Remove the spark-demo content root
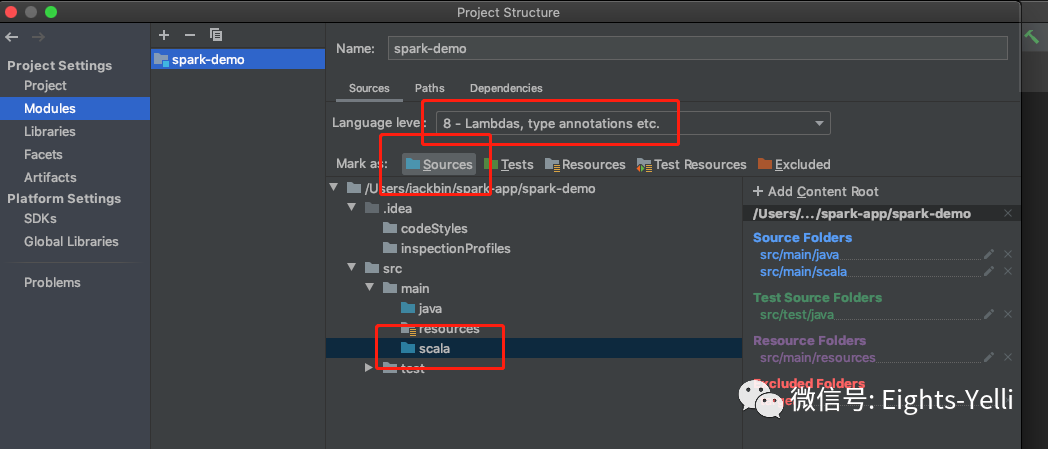This screenshot has width=1048, height=449. click(x=1008, y=213)
